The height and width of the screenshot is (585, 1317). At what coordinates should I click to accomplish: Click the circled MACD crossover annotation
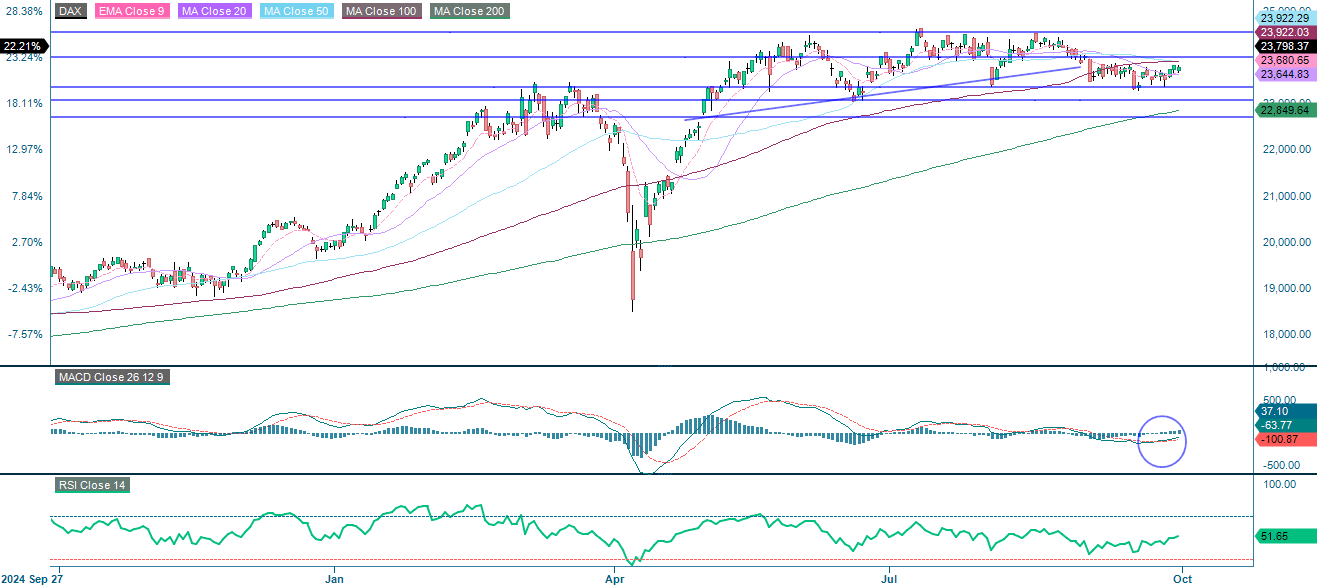(x=1164, y=441)
